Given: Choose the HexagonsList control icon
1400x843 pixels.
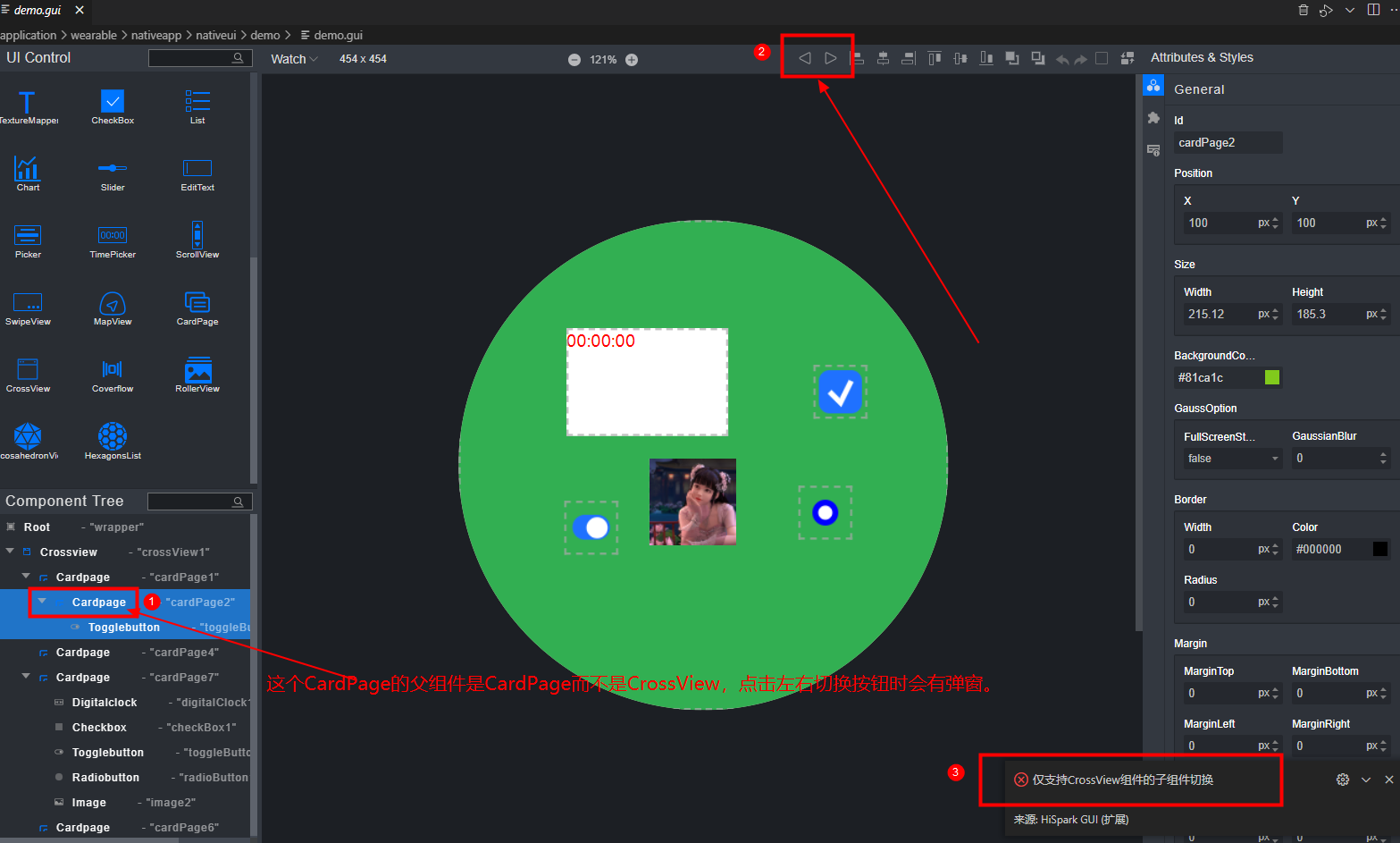Looking at the screenshot, I should [x=113, y=442].
